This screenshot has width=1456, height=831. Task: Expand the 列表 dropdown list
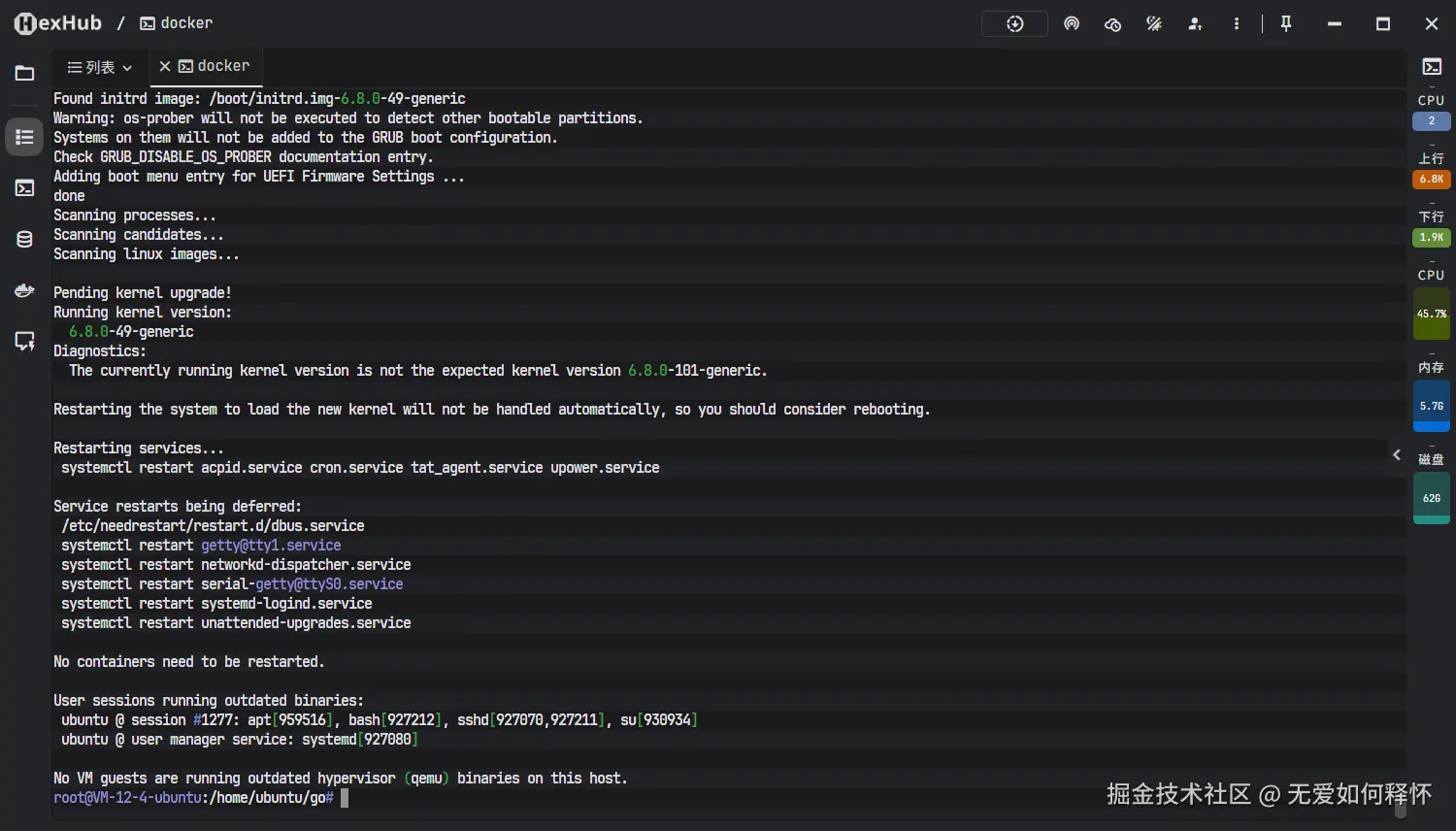click(100, 67)
